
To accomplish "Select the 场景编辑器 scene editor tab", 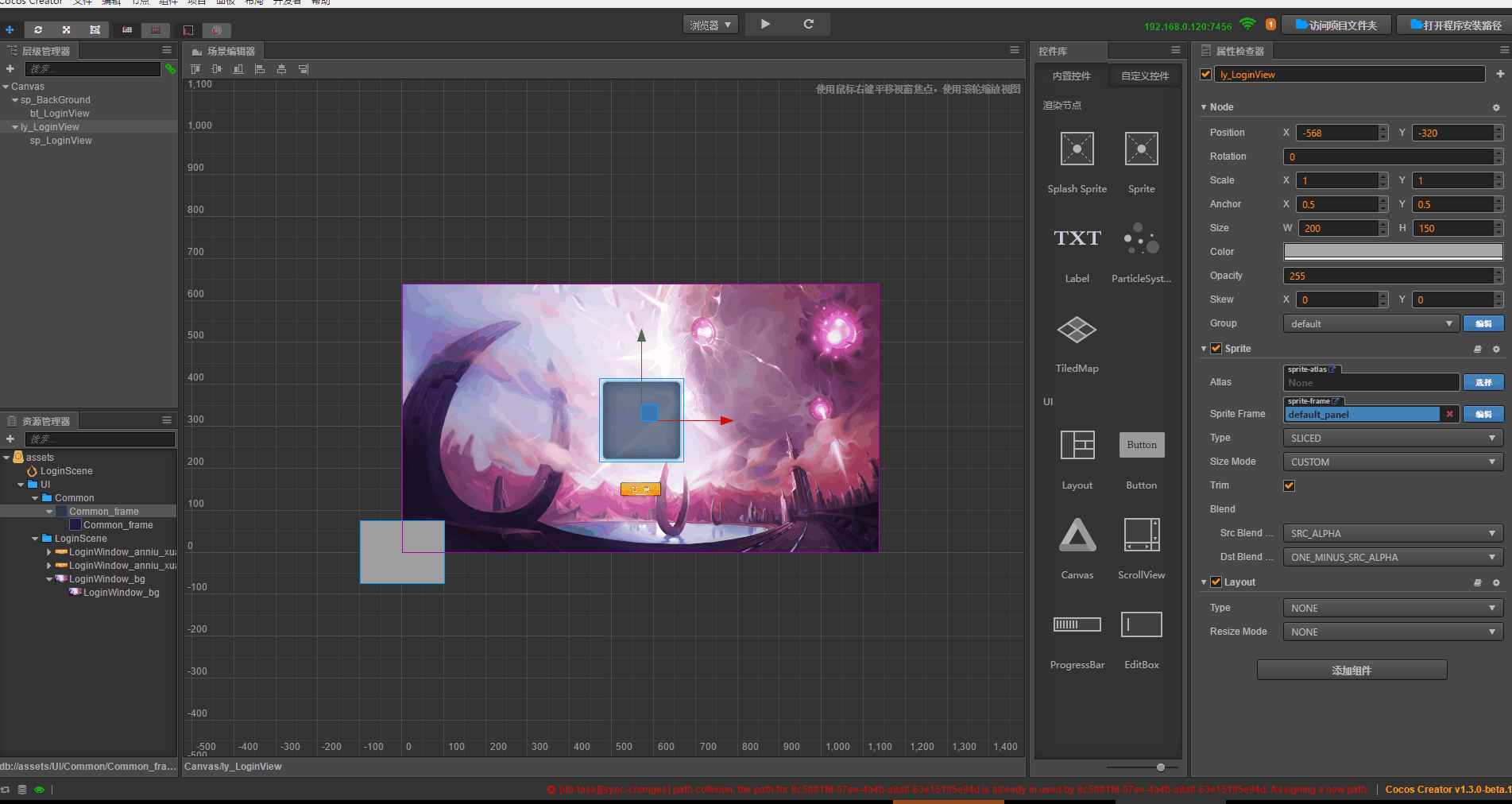I will [224, 51].
